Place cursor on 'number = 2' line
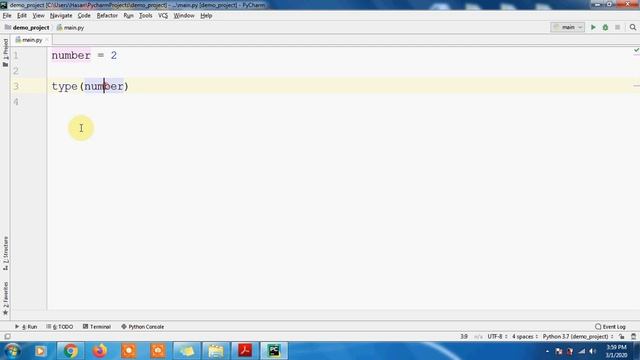This screenshot has width=640, height=360. click(84, 55)
